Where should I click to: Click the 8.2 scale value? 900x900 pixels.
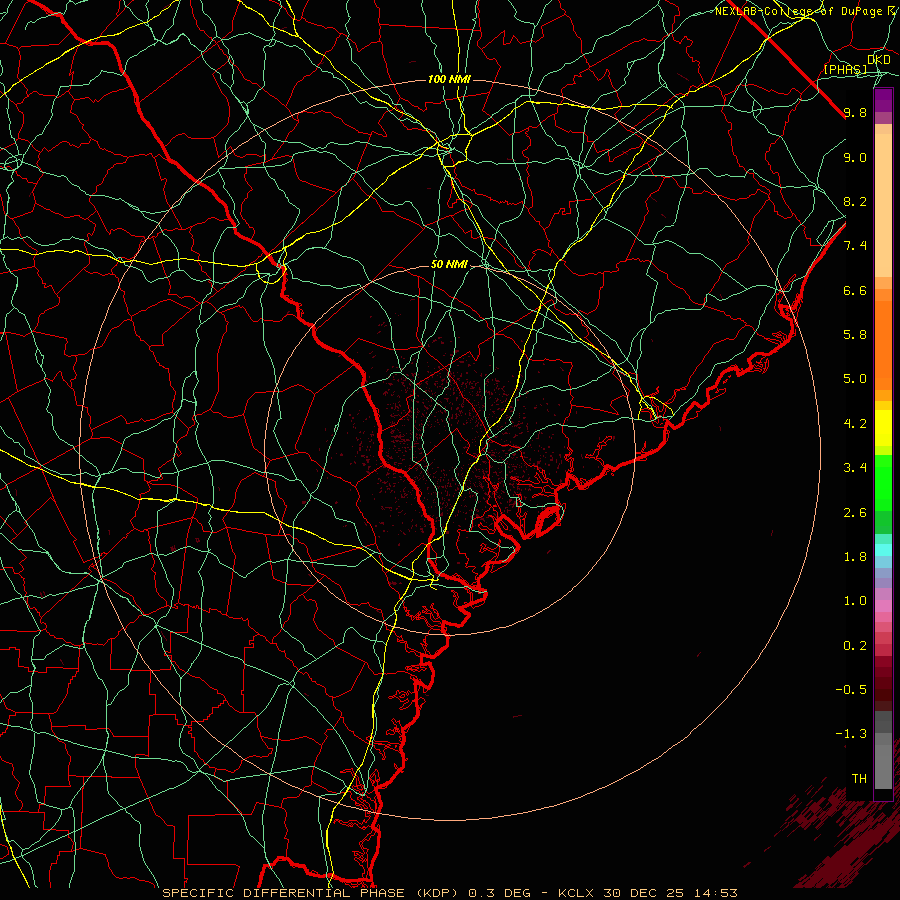[855, 201]
